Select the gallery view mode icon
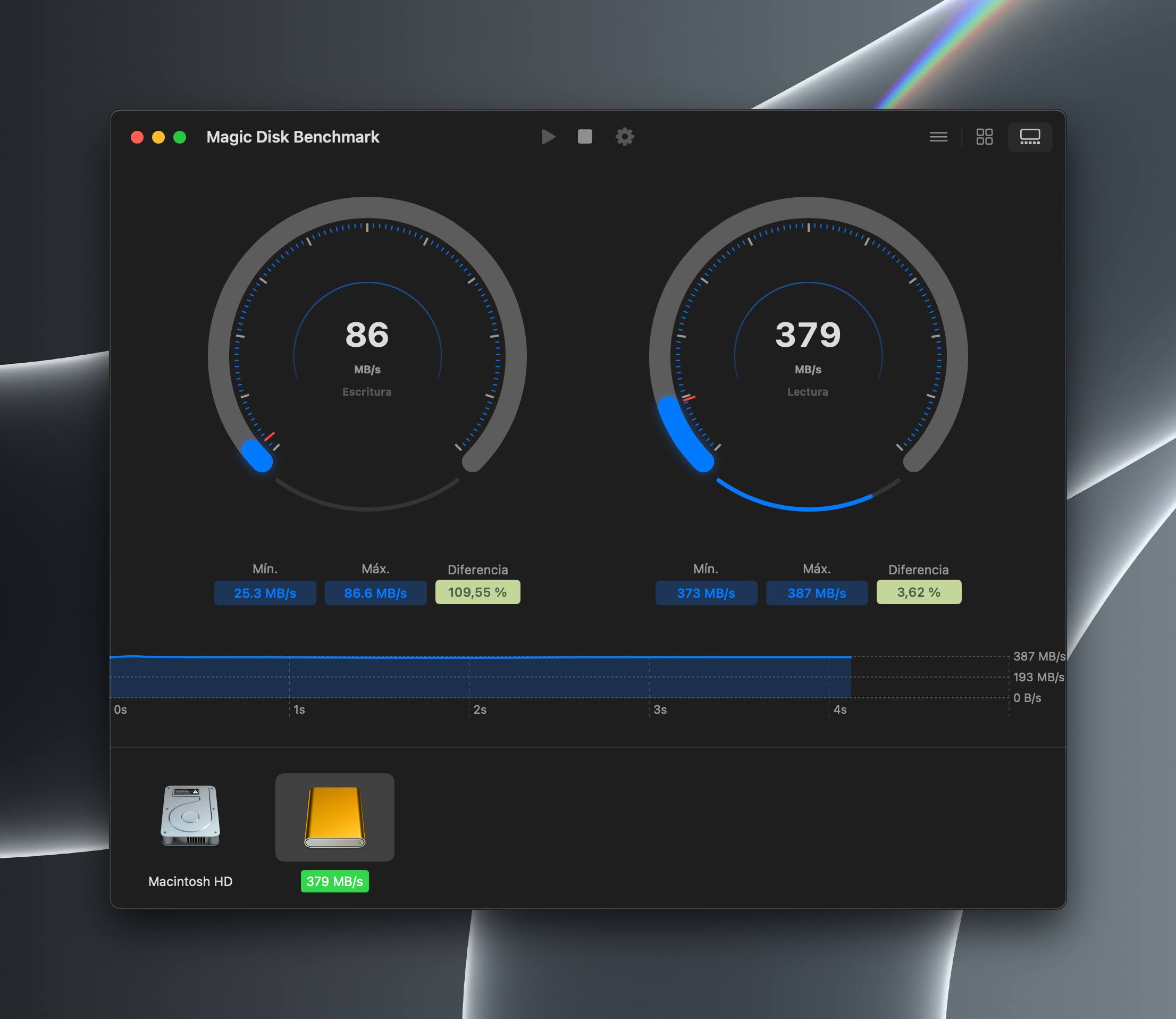 point(1030,137)
